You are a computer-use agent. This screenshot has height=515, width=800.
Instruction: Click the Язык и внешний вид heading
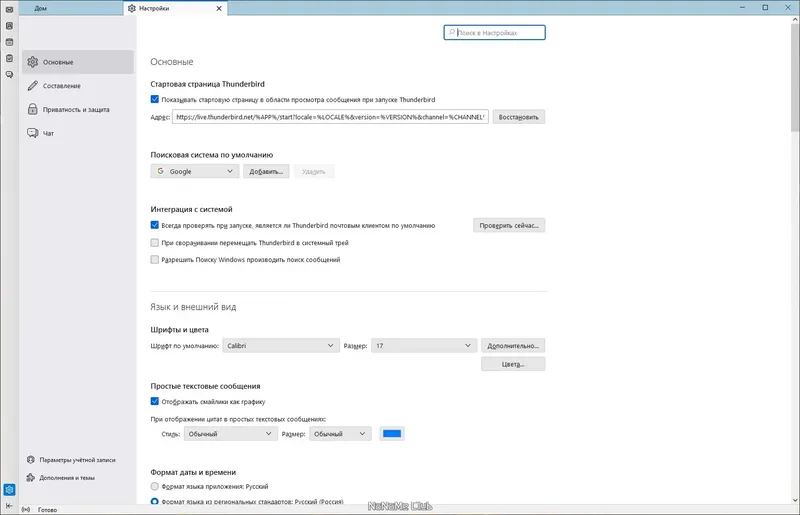(x=193, y=307)
